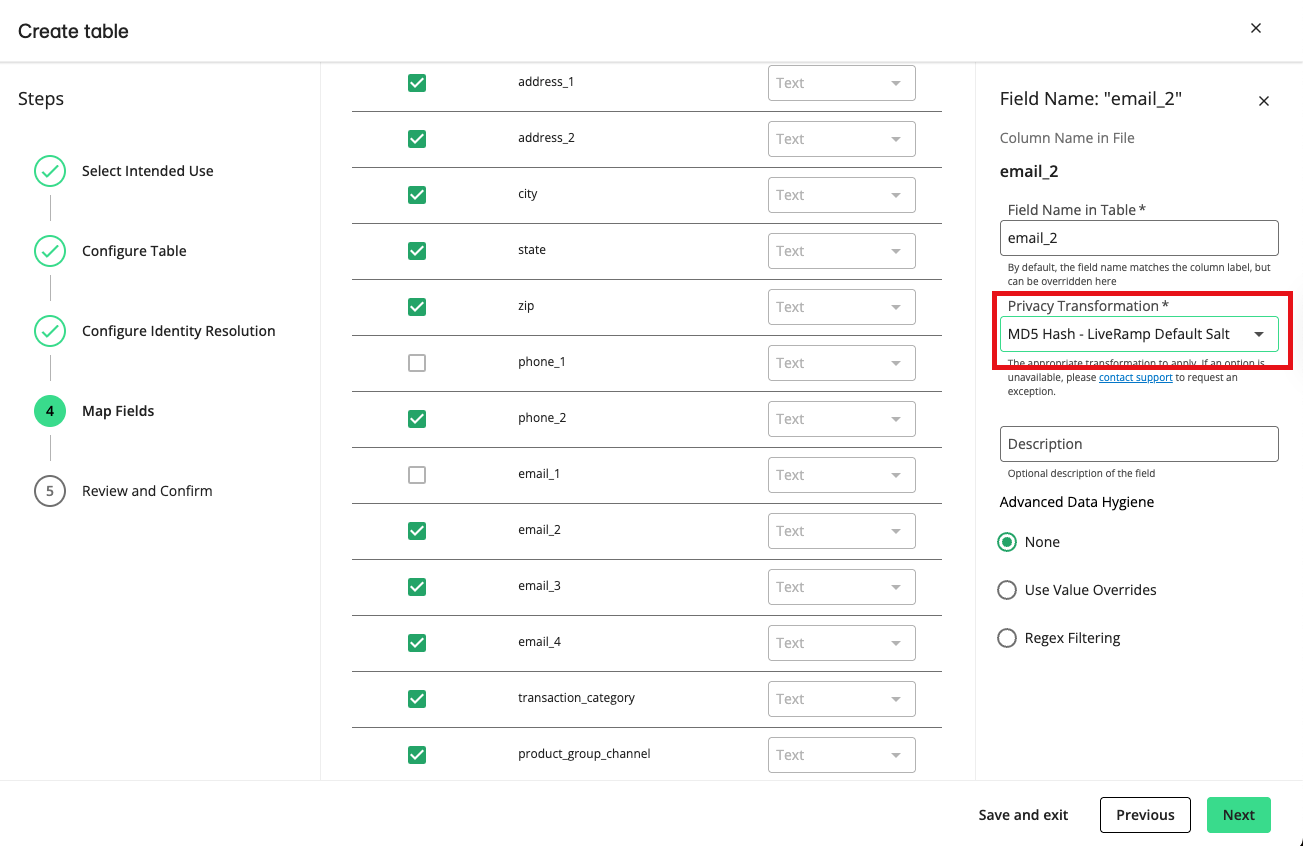Click the green caret in the Privacy Transformation selector
This screenshot has height=846, width=1303.
tap(1259, 333)
